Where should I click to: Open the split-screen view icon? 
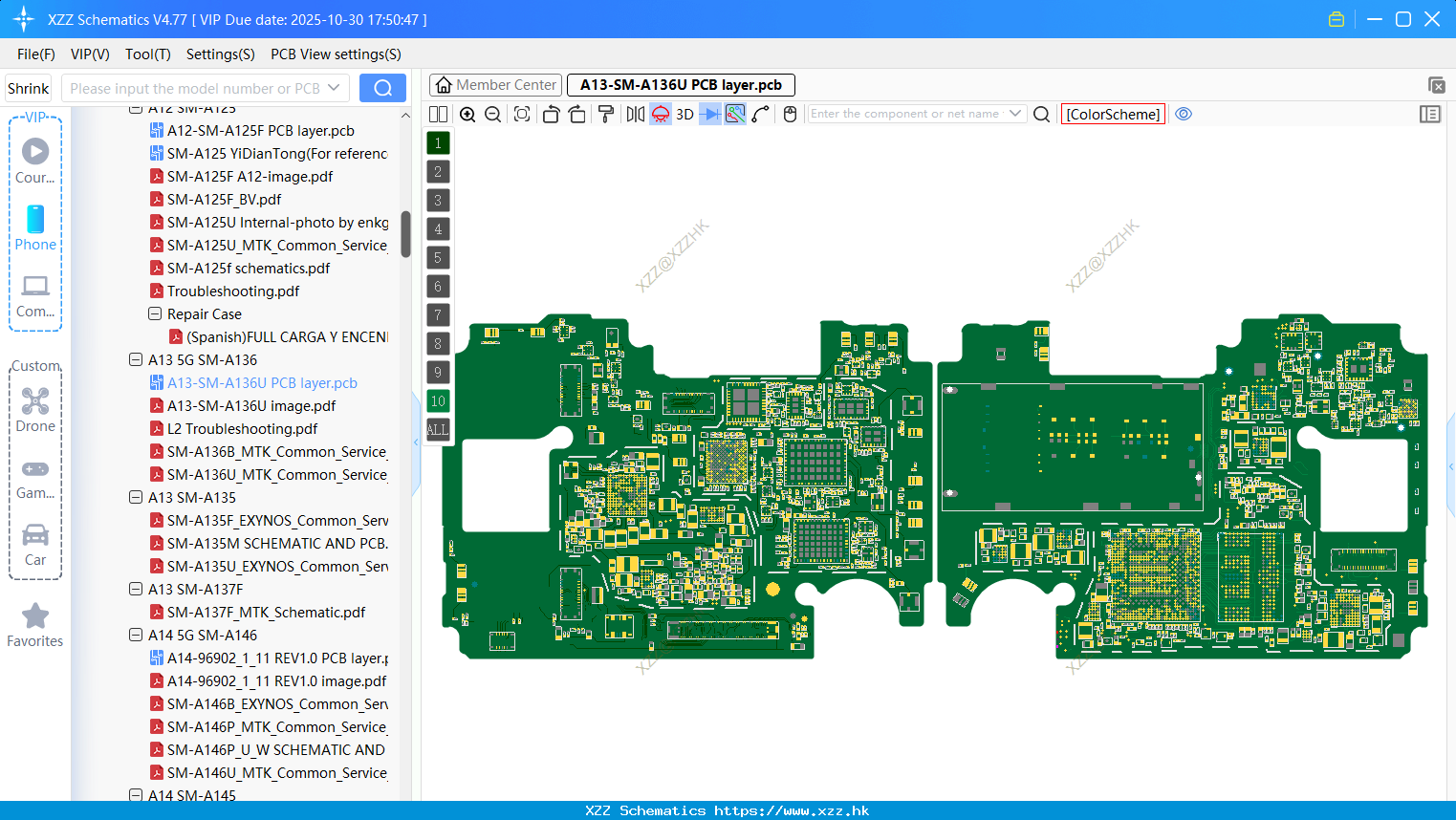pyautogui.click(x=438, y=114)
